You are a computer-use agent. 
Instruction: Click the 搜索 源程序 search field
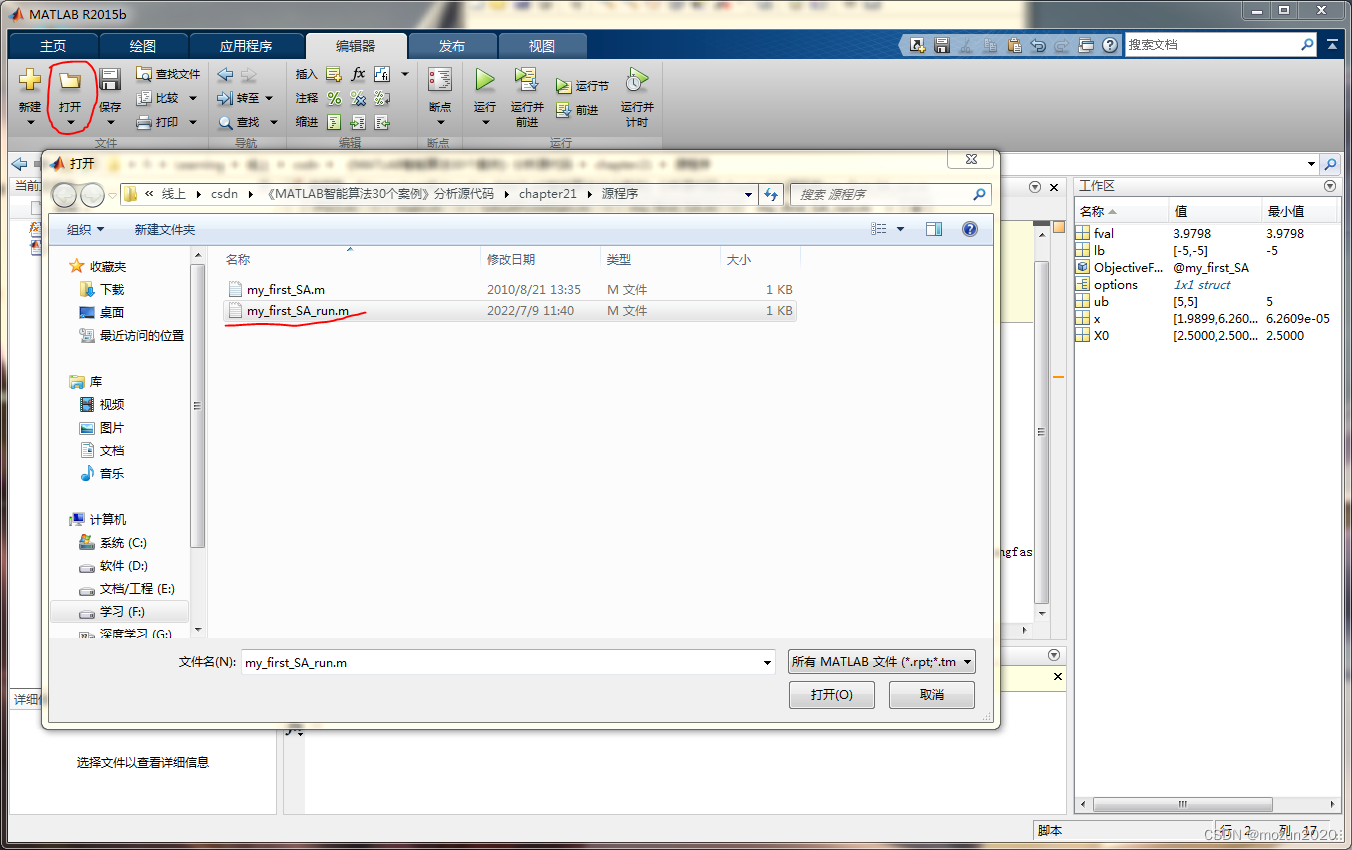pyautogui.click(x=890, y=194)
